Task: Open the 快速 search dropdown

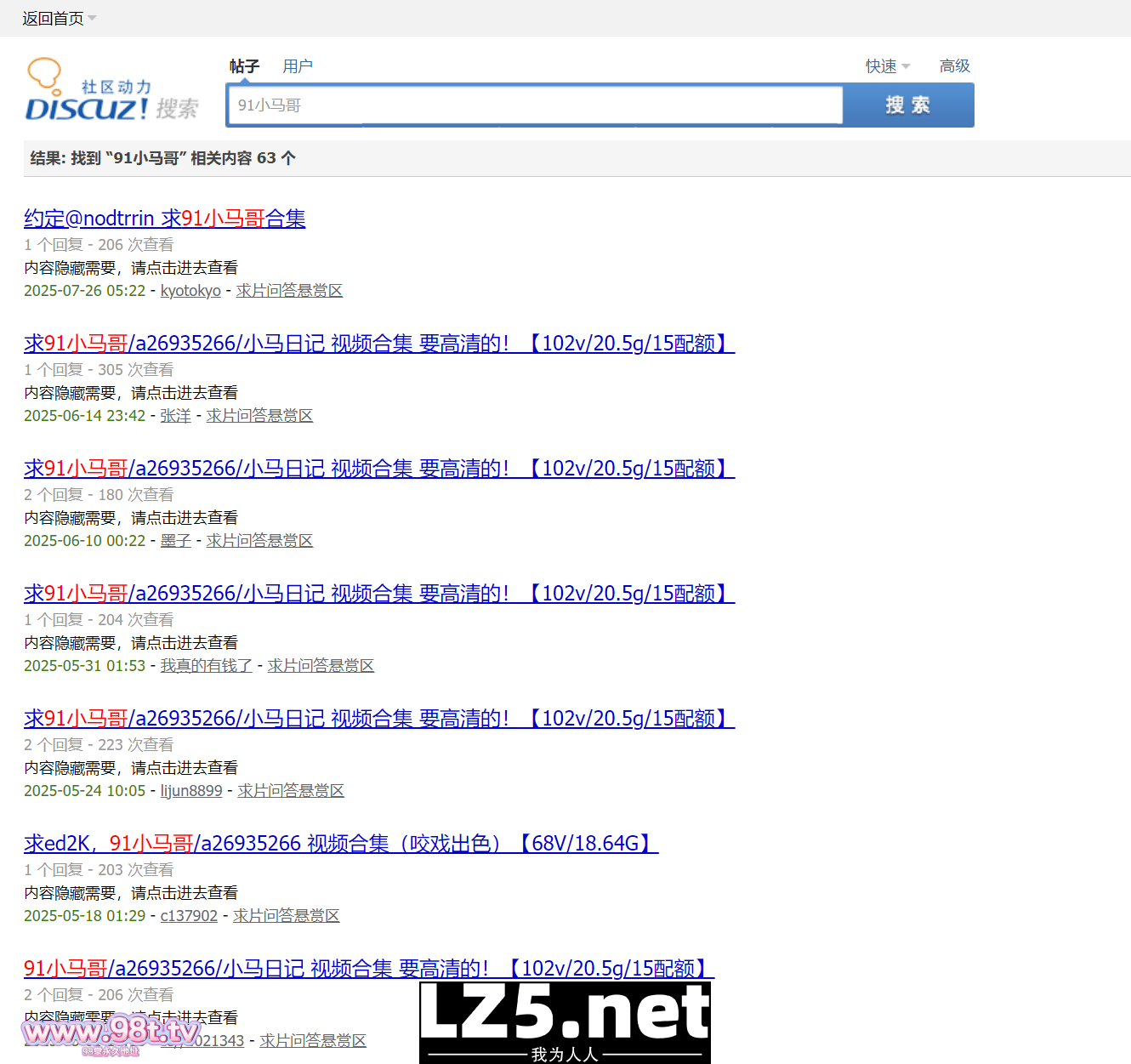Action: coord(887,66)
